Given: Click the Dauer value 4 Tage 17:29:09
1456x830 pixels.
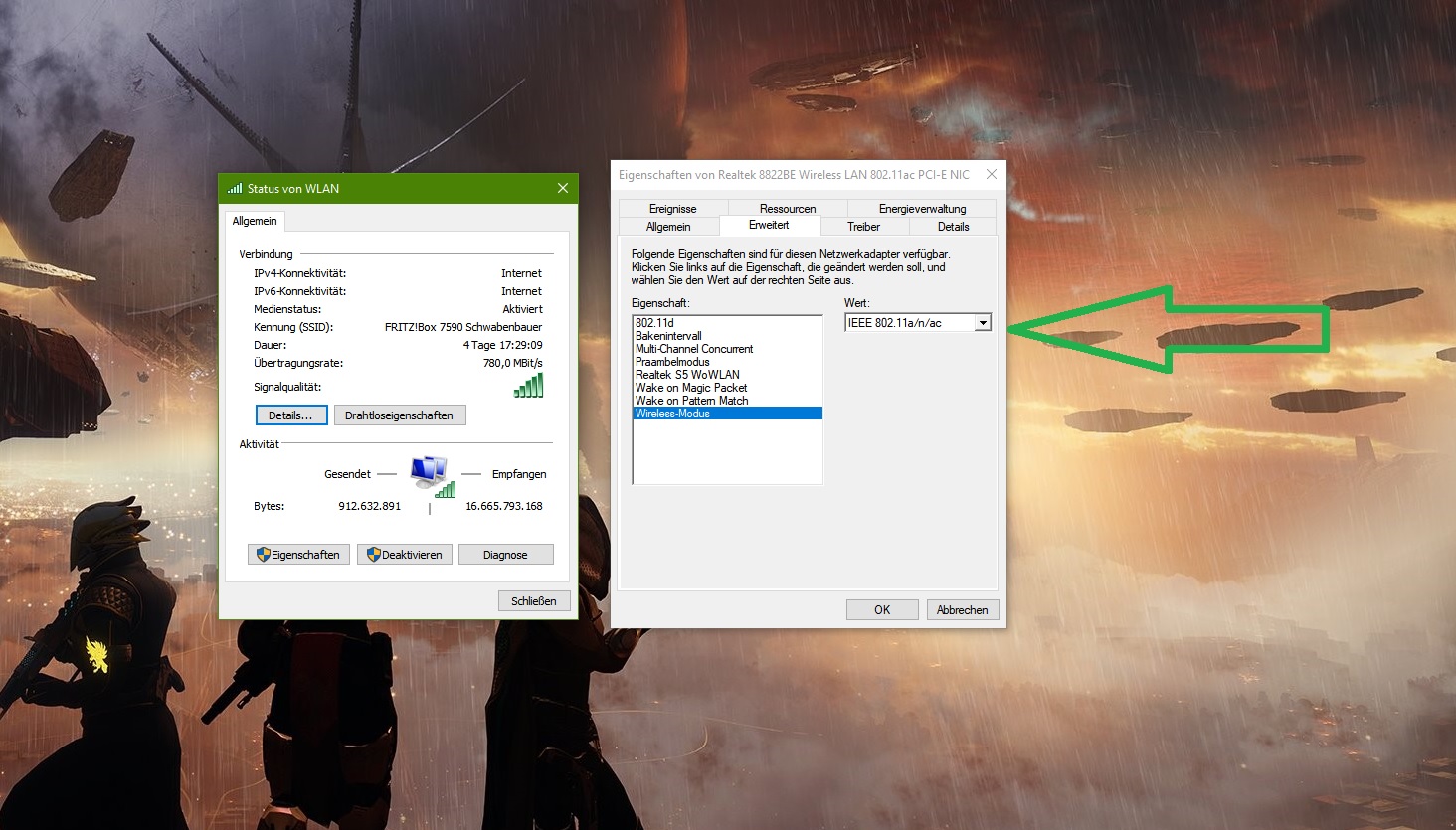Looking at the screenshot, I should coord(502,345).
